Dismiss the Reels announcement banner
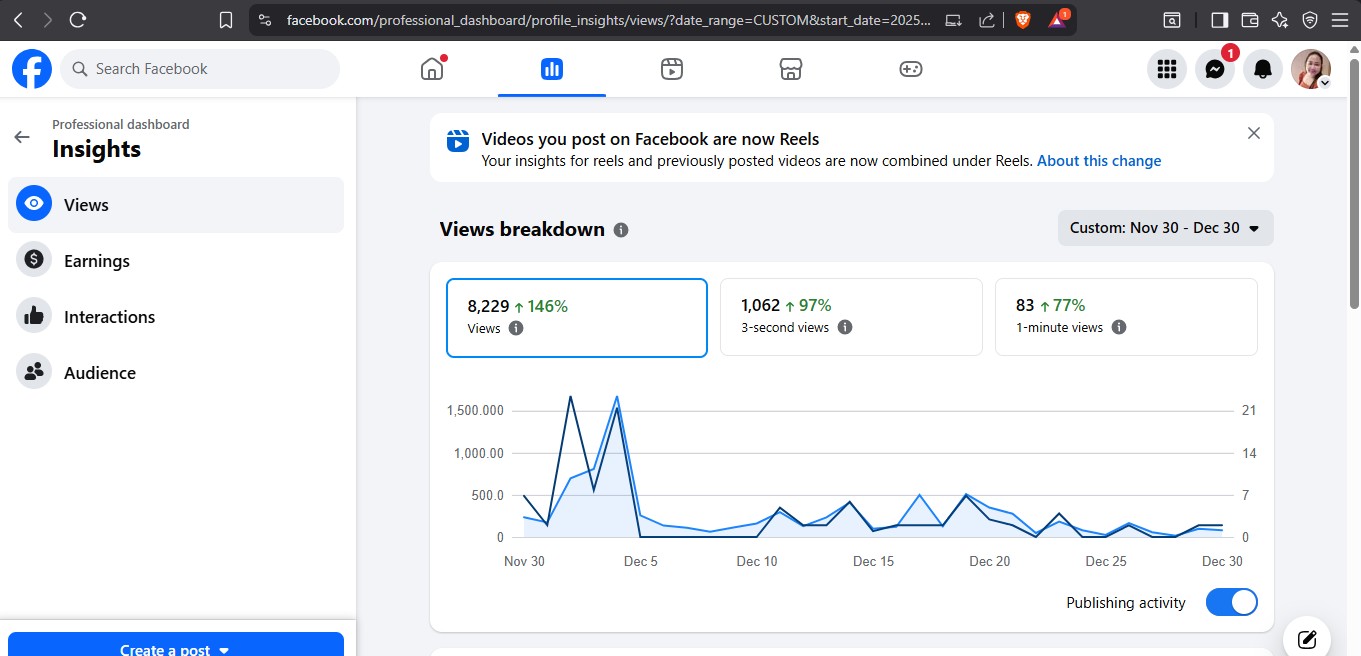 click(1254, 133)
